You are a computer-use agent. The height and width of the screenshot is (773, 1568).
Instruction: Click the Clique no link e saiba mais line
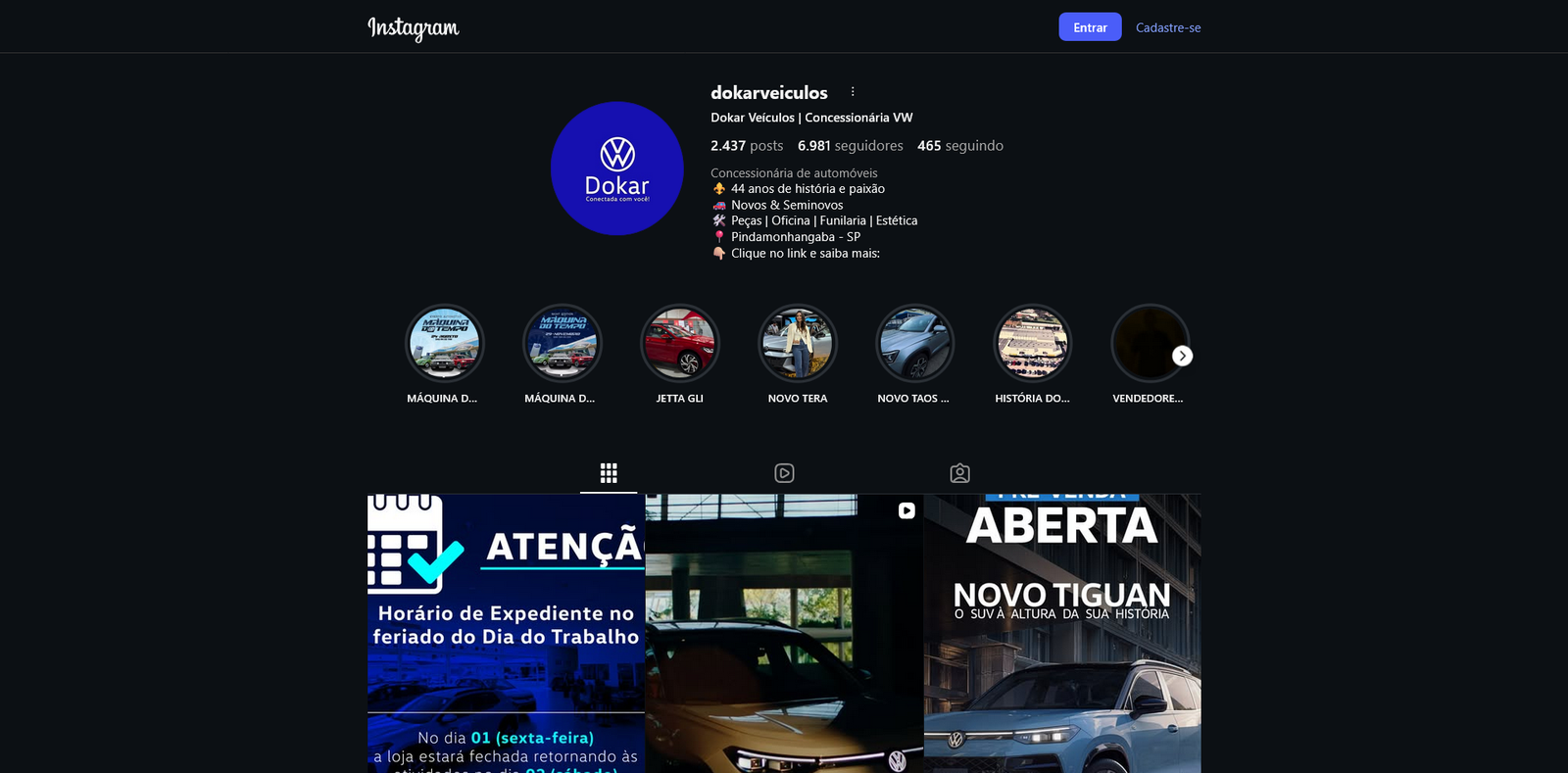796,253
